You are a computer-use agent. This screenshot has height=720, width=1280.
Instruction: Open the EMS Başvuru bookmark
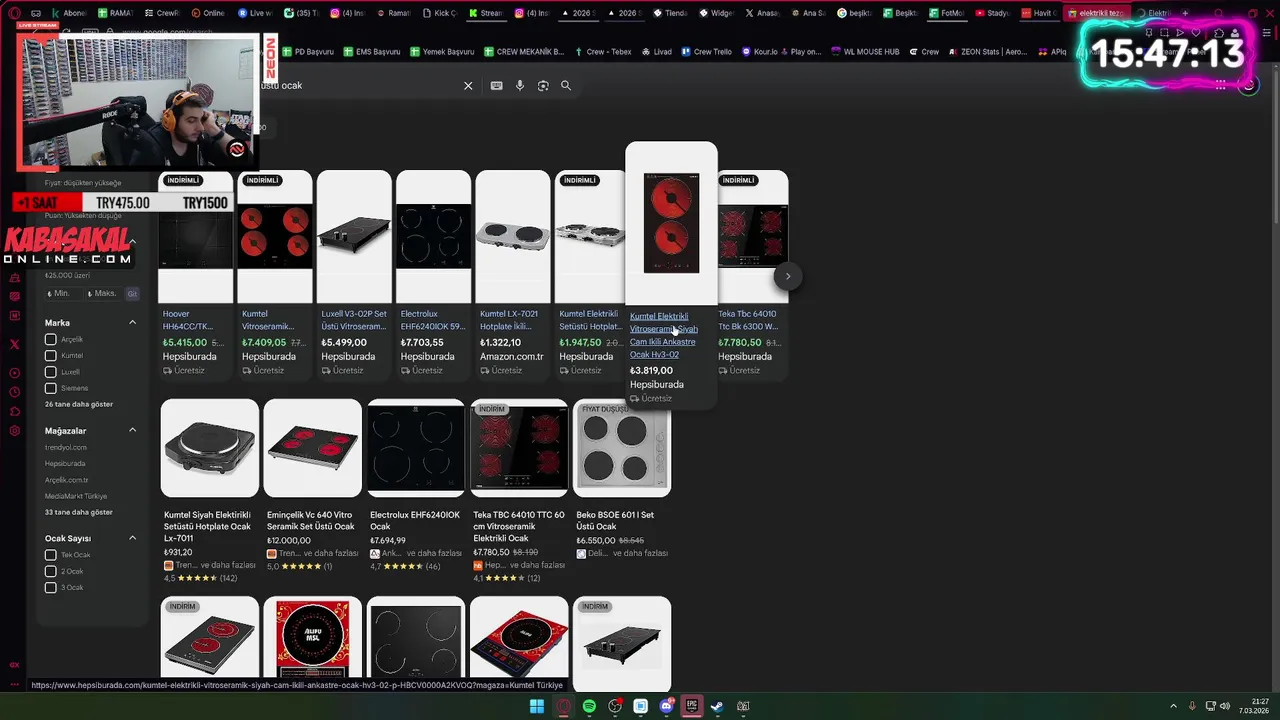point(371,51)
